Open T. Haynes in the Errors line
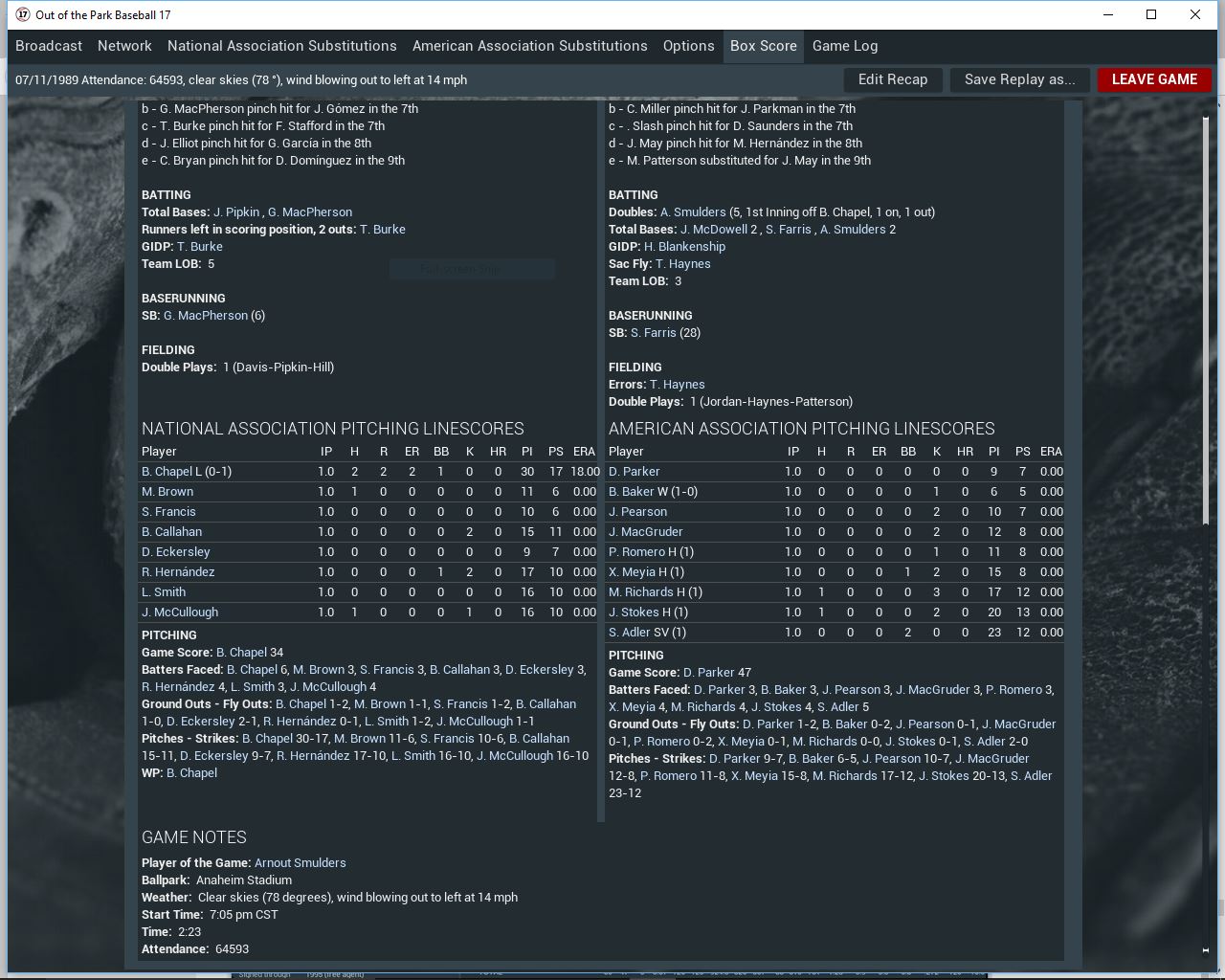 [x=678, y=385]
